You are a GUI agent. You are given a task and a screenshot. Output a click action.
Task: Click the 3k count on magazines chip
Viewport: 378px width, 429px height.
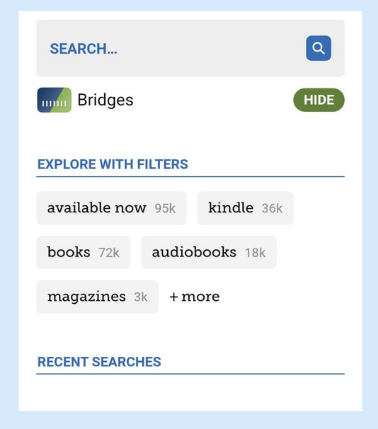(x=141, y=297)
